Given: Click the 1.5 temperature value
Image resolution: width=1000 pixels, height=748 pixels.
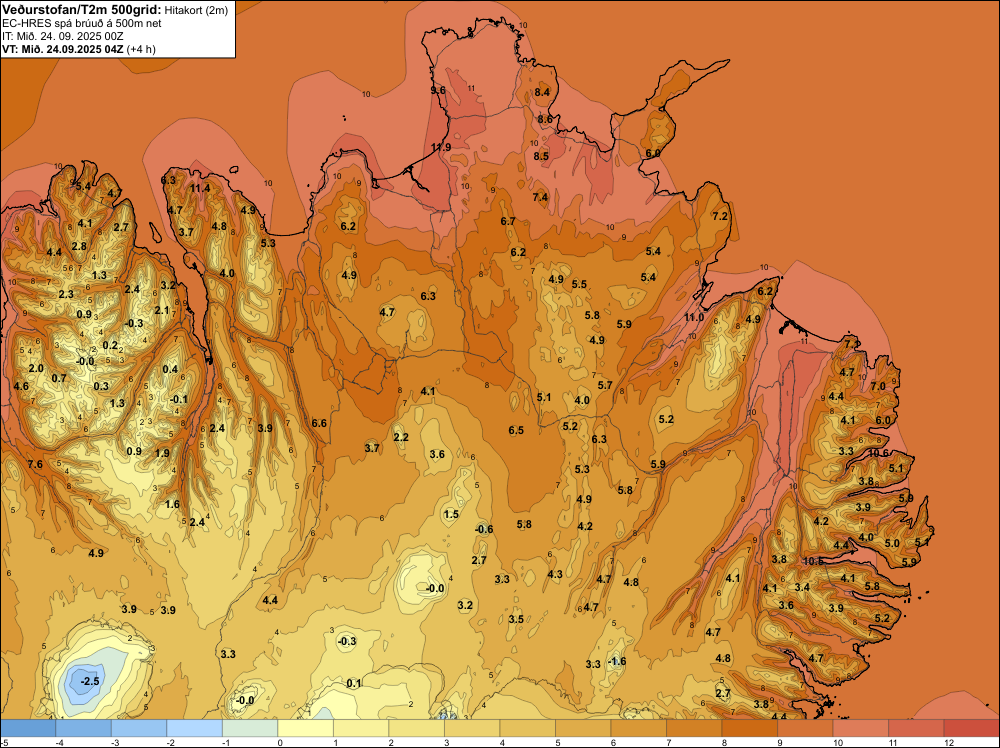Looking at the screenshot, I should [451, 515].
